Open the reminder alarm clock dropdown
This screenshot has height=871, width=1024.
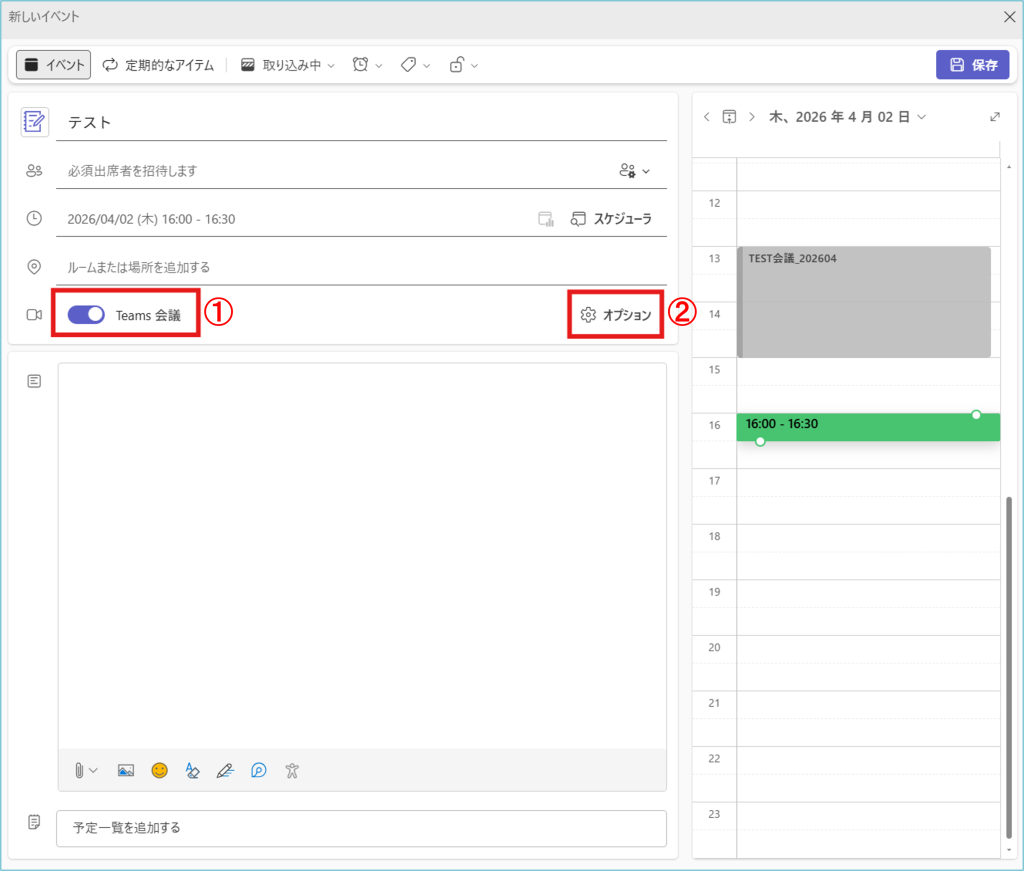coord(367,65)
